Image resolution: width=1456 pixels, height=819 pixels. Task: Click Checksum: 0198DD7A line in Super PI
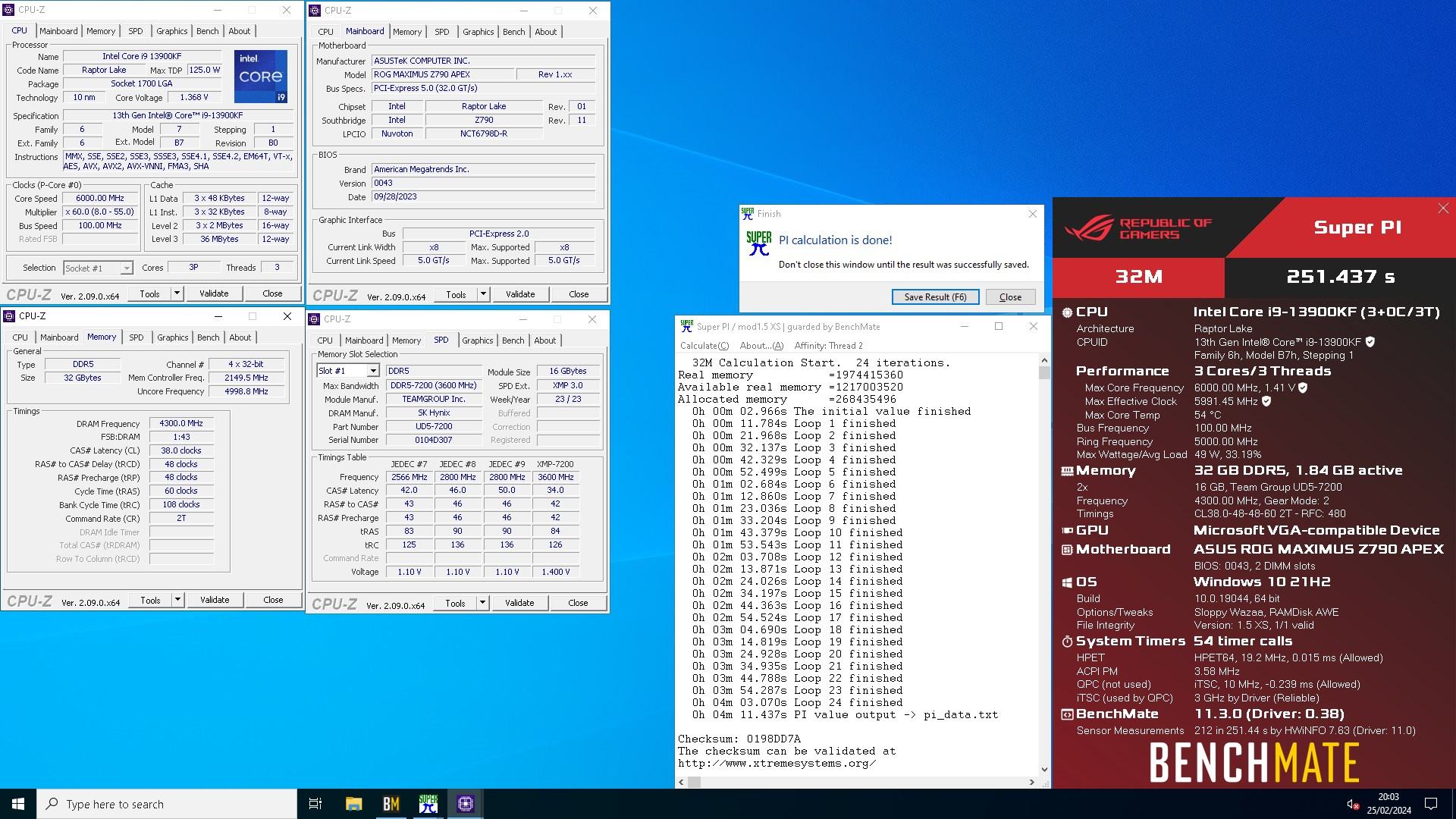[x=739, y=739]
